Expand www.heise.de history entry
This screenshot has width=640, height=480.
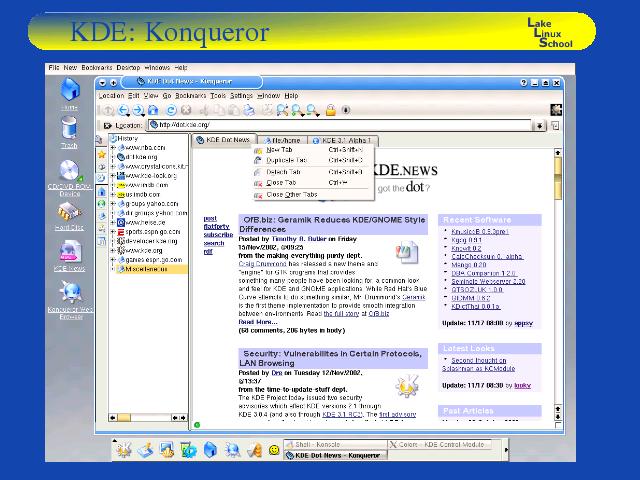point(113,222)
